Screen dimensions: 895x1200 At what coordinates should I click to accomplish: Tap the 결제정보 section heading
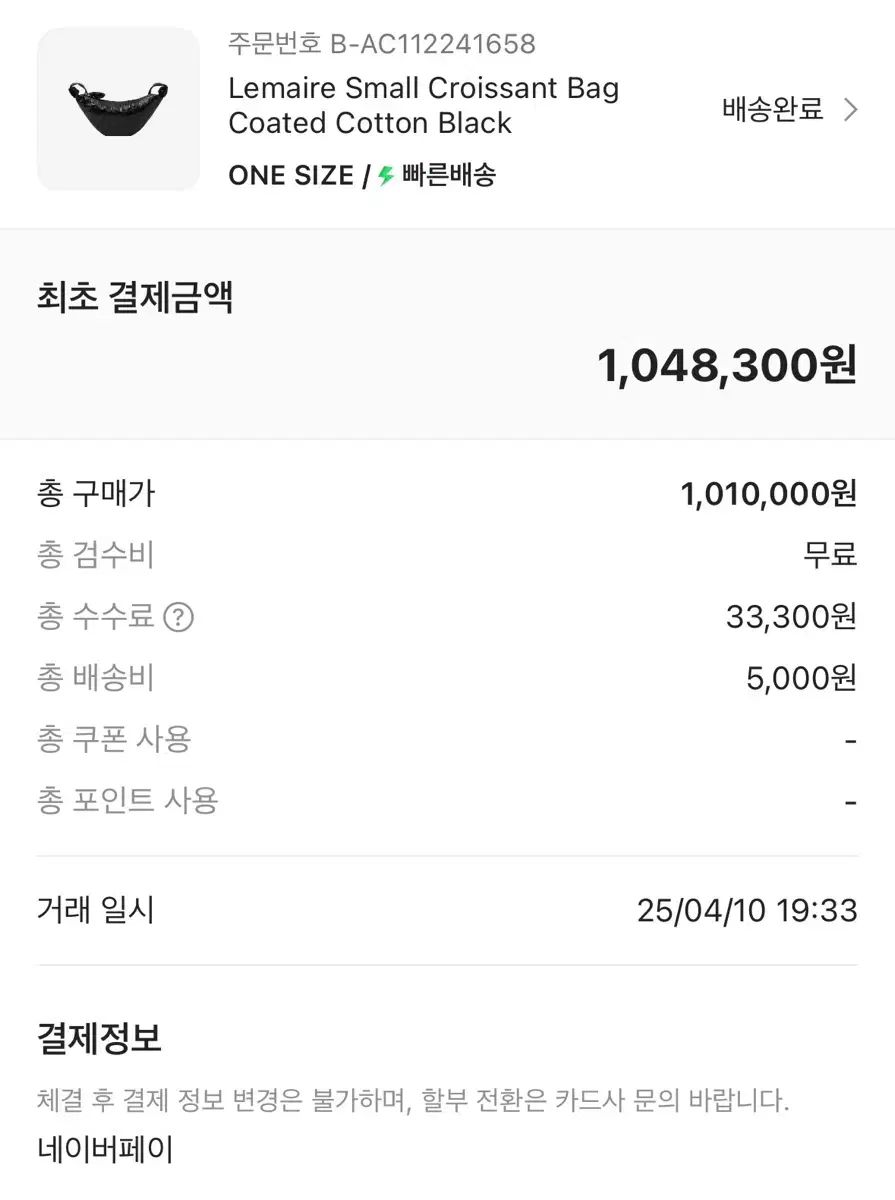tap(99, 1038)
